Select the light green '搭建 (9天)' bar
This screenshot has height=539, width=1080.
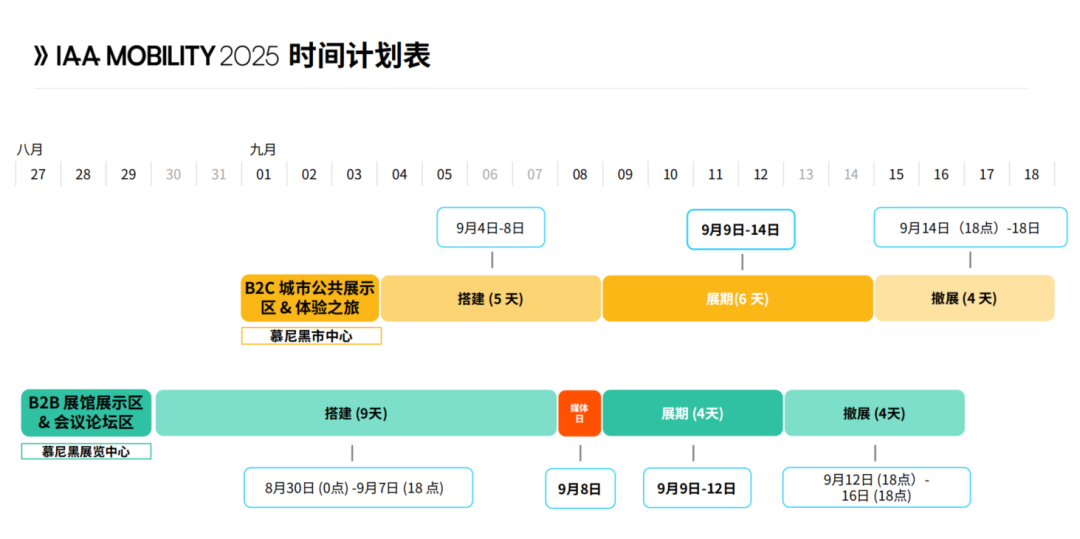356,413
